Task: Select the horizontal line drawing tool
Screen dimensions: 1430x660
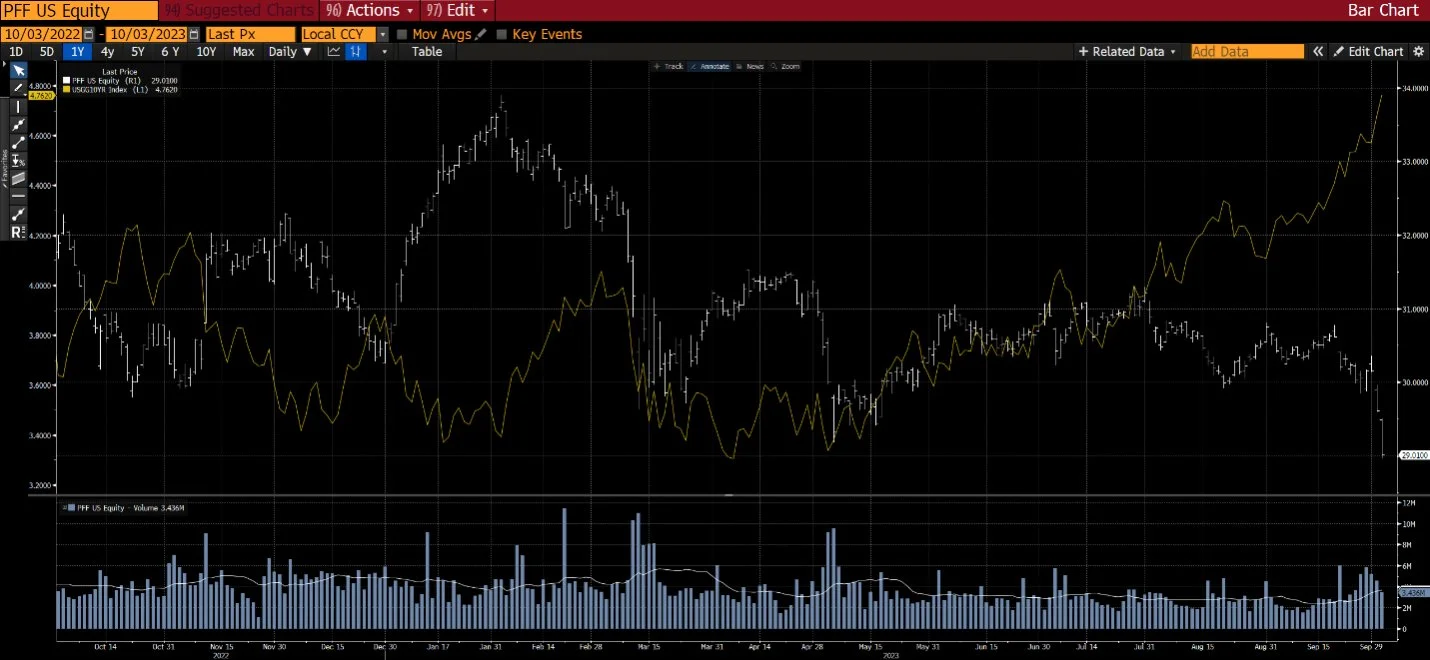Action: 17,196
